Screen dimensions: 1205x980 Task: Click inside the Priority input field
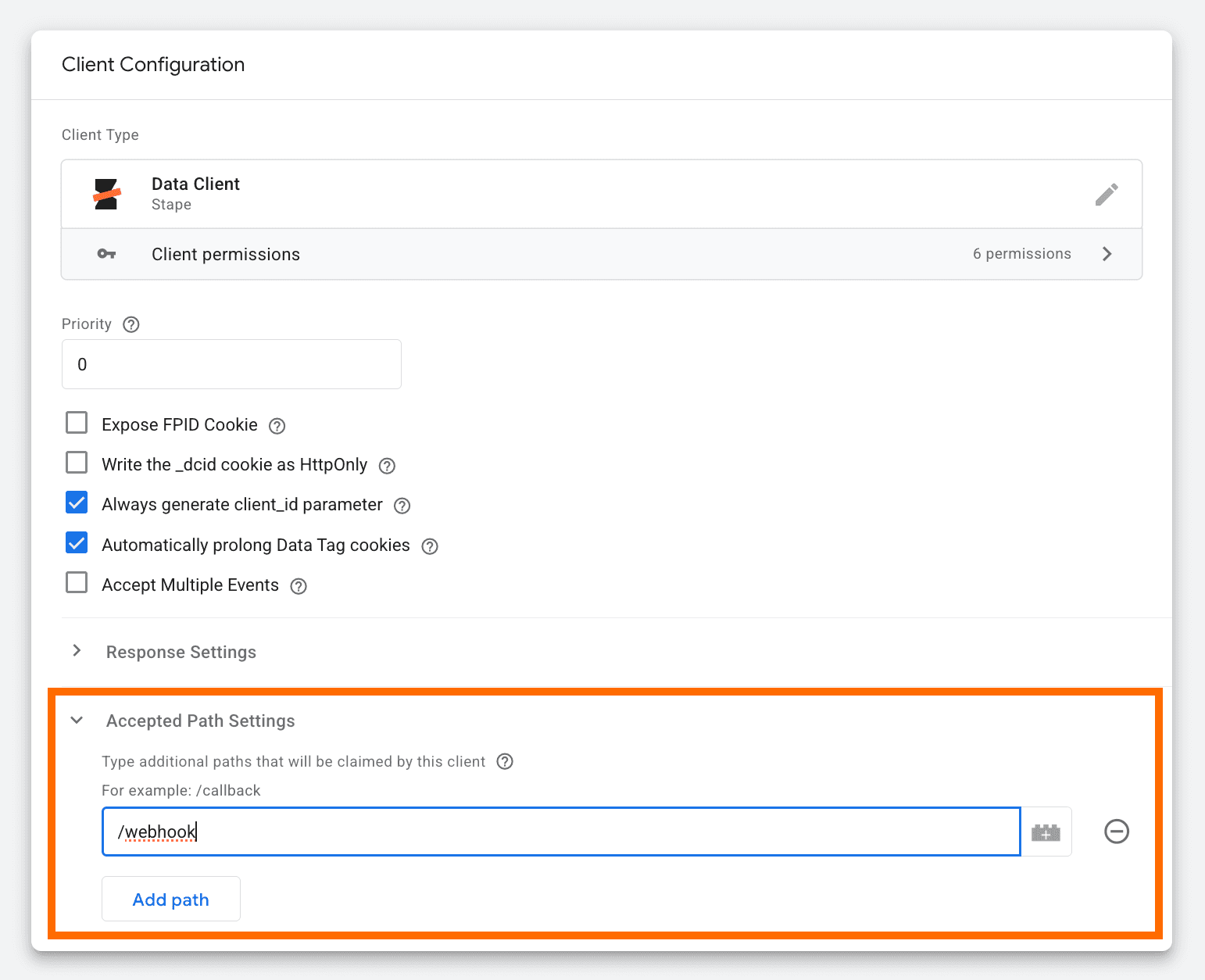[231, 364]
